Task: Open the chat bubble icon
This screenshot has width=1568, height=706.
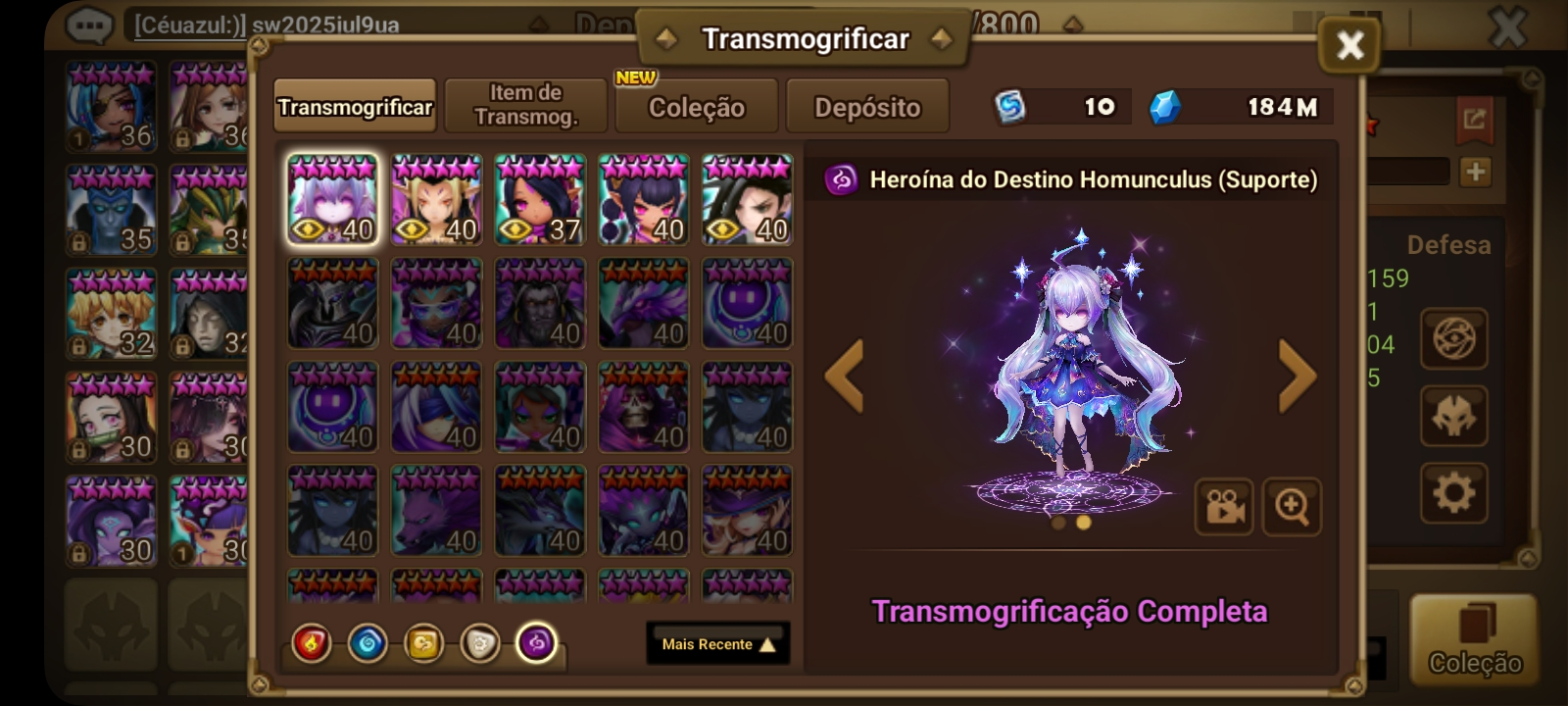Action: (89, 25)
